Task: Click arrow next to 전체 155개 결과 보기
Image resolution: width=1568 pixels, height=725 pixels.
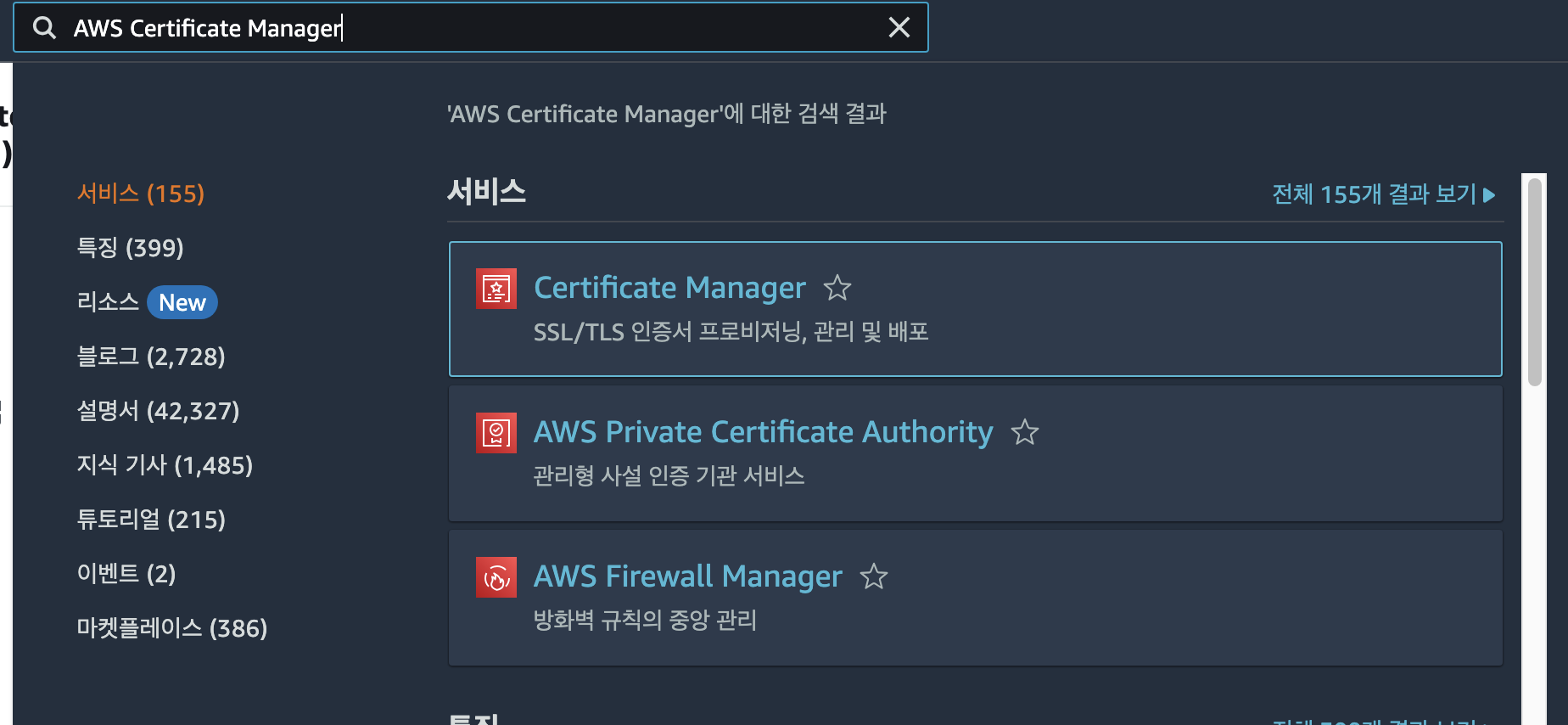Action: point(1489,195)
